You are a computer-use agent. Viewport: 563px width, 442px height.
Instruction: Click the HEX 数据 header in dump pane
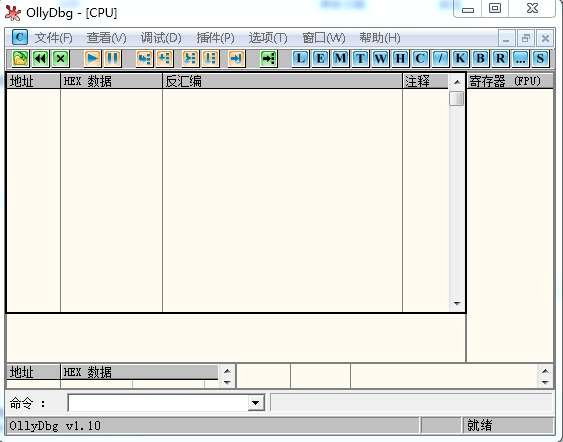click(x=140, y=372)
